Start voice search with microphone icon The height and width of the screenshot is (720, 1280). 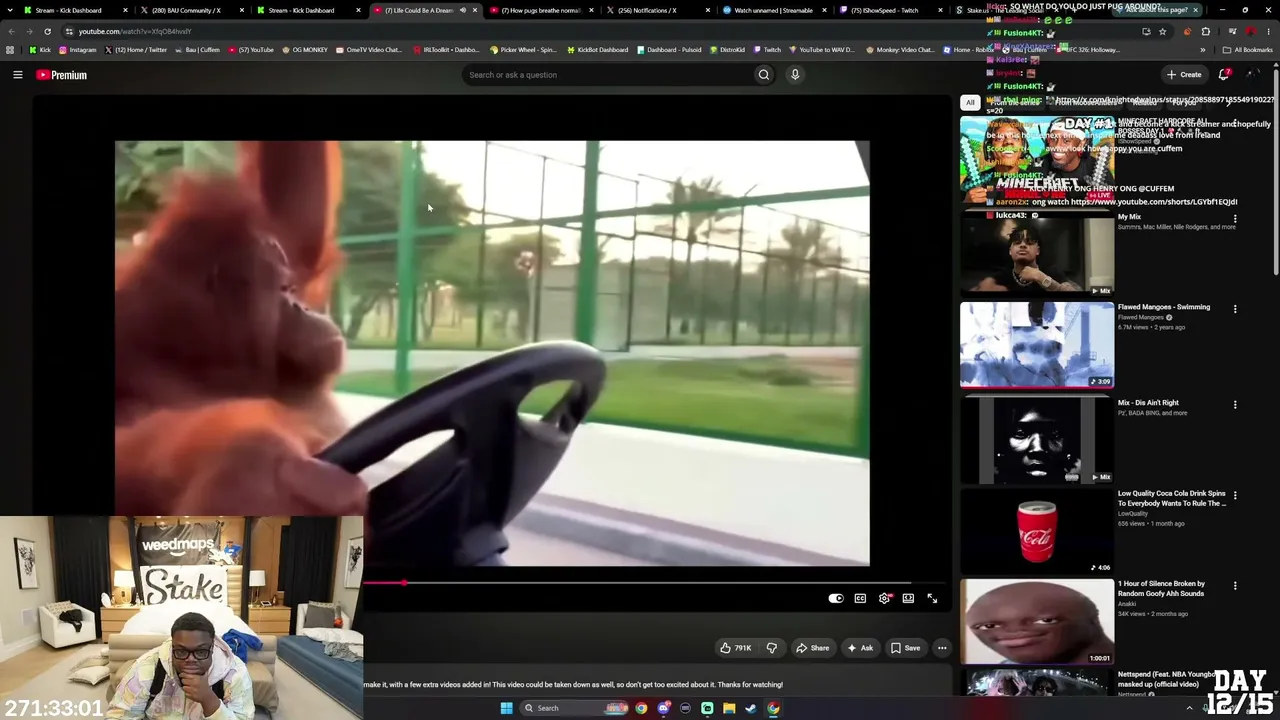tap(795, 75)
